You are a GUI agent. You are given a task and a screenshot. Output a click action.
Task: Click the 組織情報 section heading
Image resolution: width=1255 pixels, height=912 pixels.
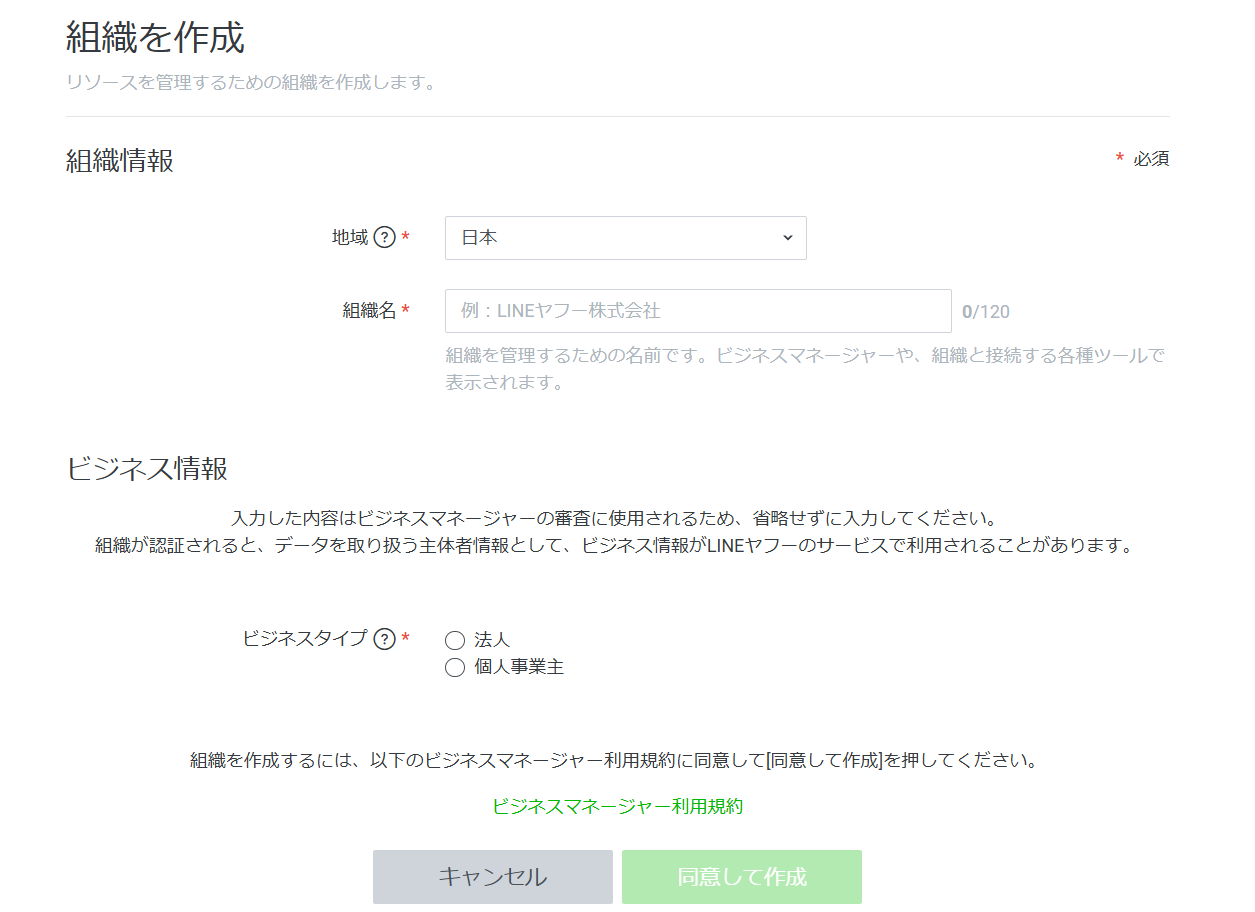(x=120, y=160)
